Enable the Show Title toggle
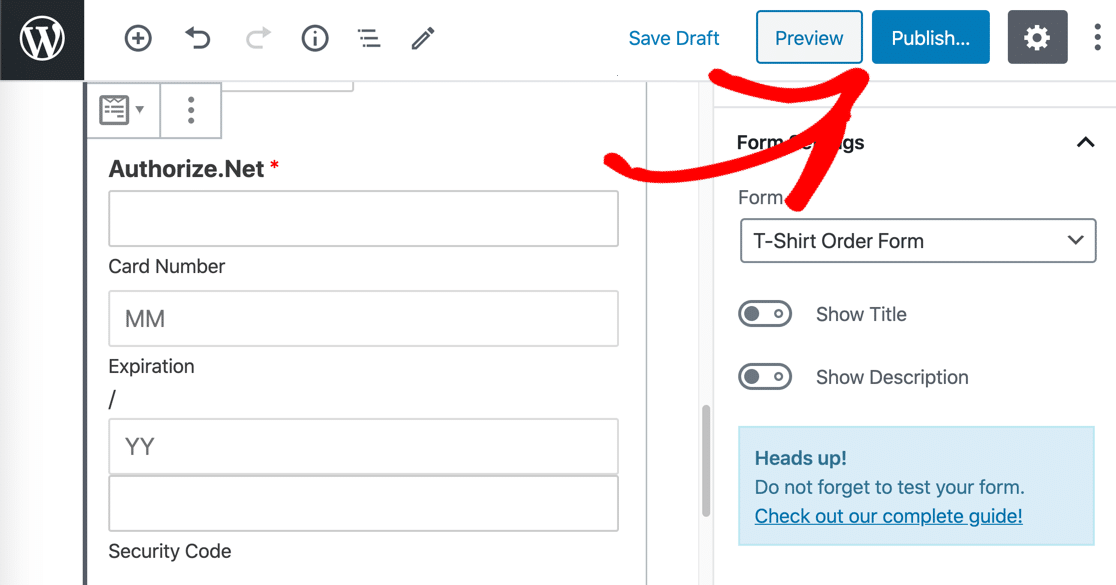1116x585 pixels. (x=765, y=314)
